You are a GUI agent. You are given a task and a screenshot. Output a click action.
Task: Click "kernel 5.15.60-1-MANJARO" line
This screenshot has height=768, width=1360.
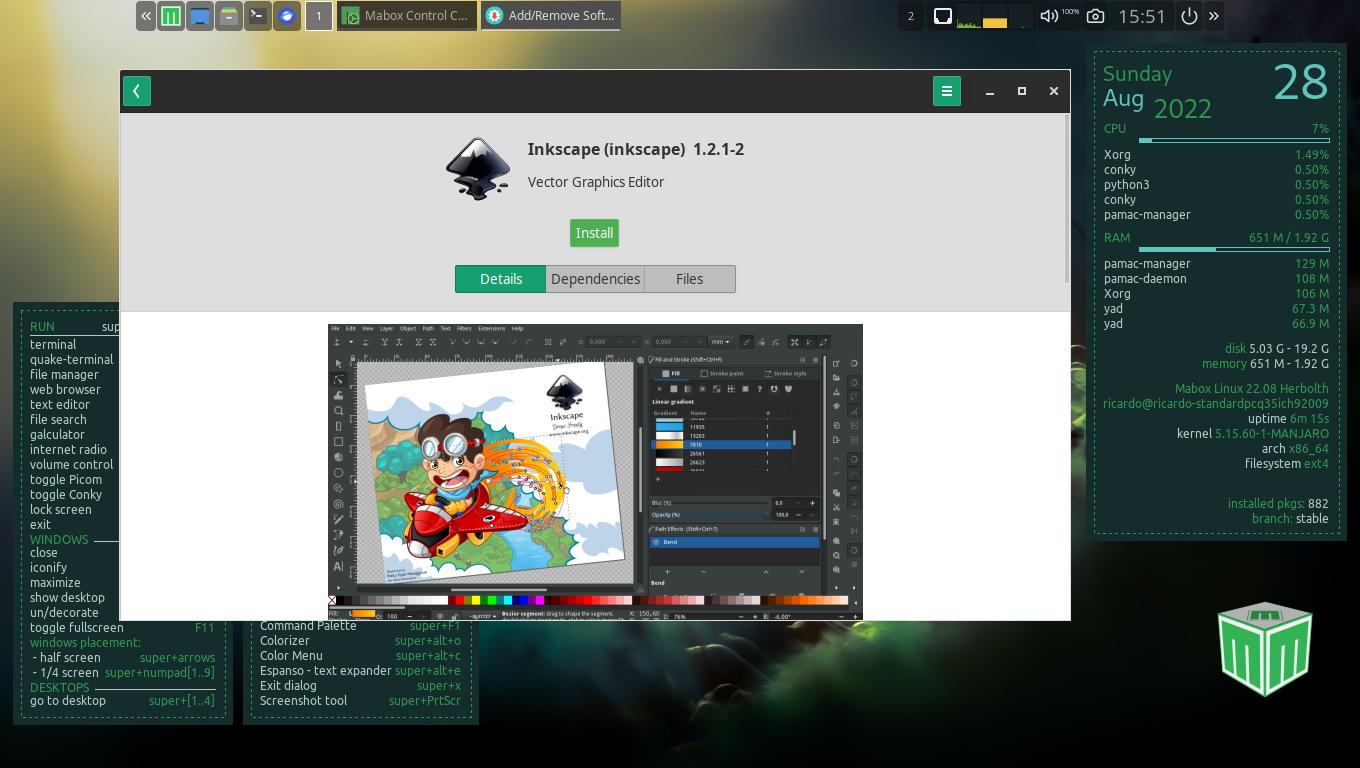click(x=1253, y=433)
